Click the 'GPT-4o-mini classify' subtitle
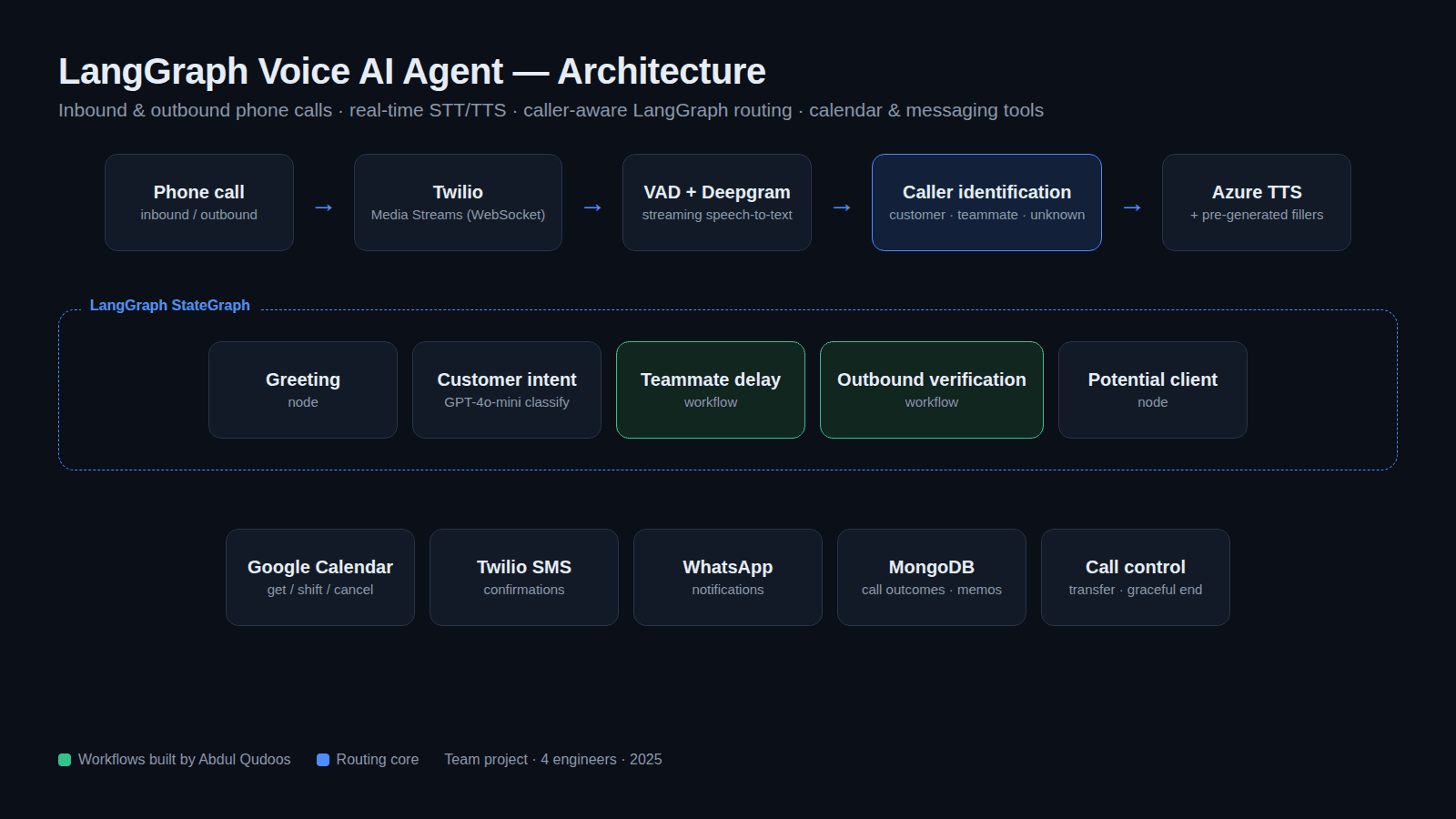The height and width of the screenshot is (819, 1456). click(507, 402)
